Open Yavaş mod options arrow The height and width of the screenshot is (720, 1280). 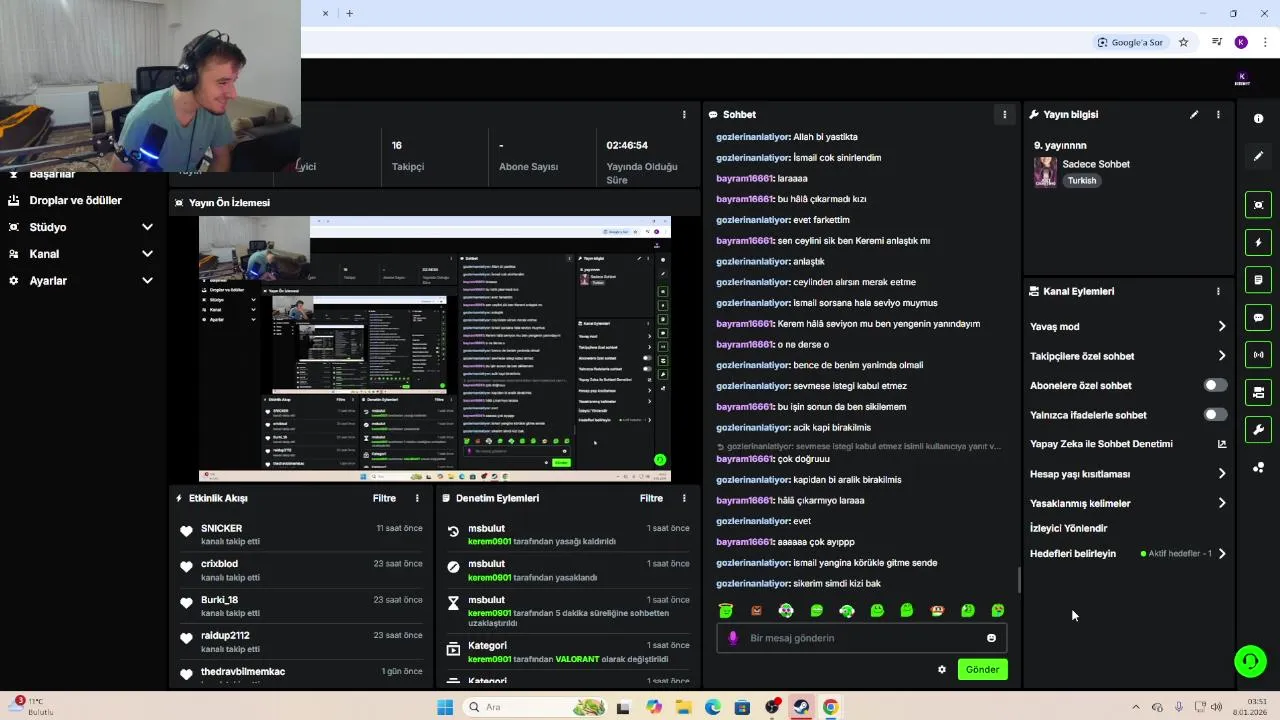[x=1221, y=326]
